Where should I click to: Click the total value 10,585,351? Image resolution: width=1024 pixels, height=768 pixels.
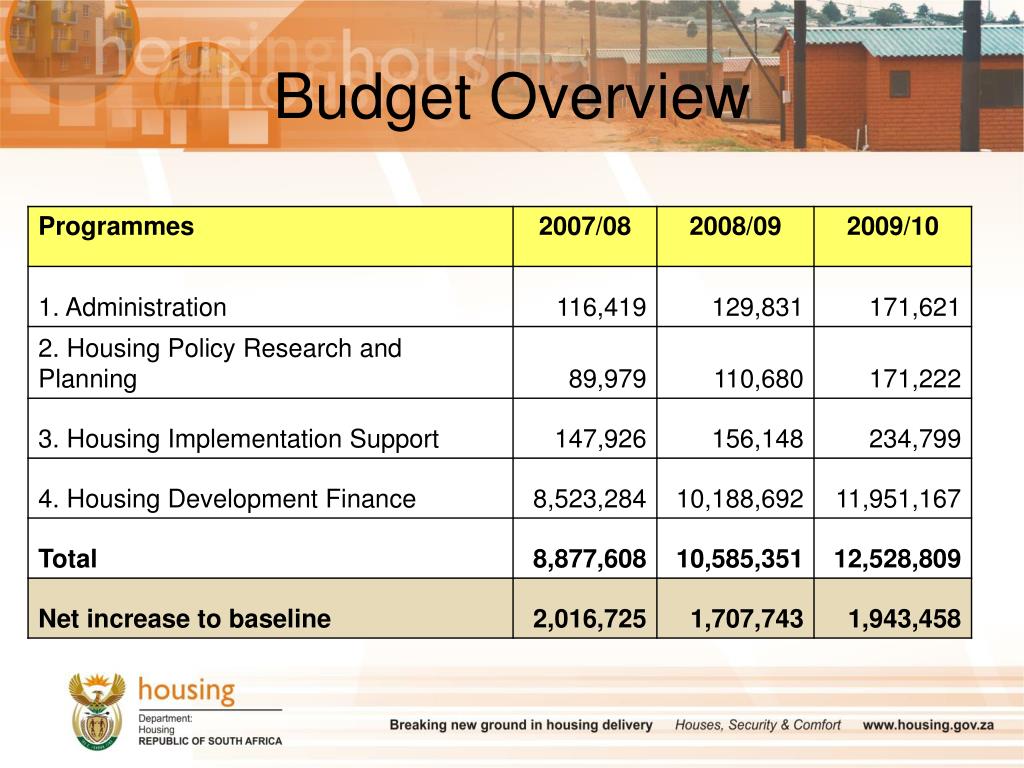pos(739,560)
